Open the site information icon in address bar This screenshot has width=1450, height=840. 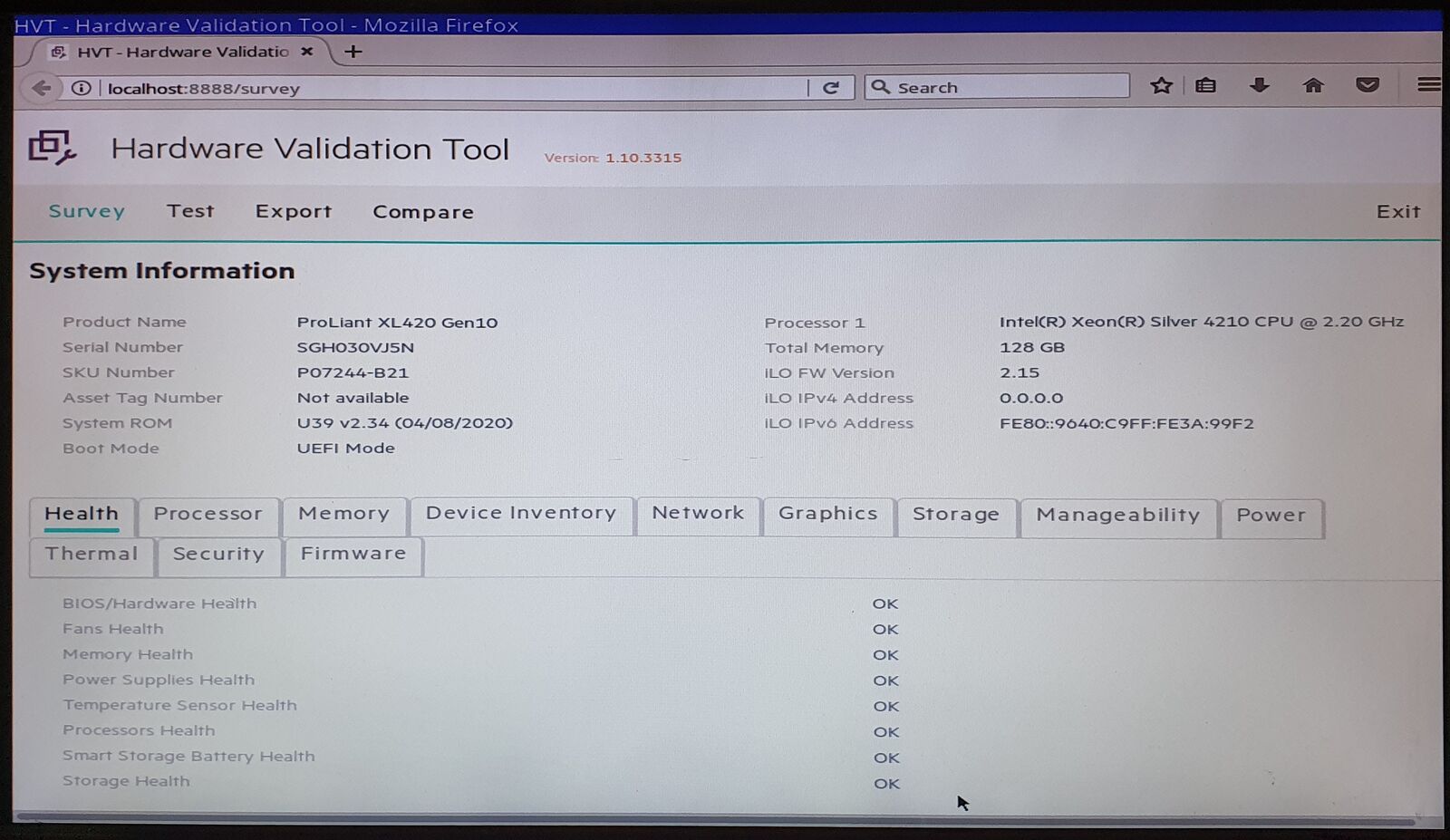(x=82, y=88)
